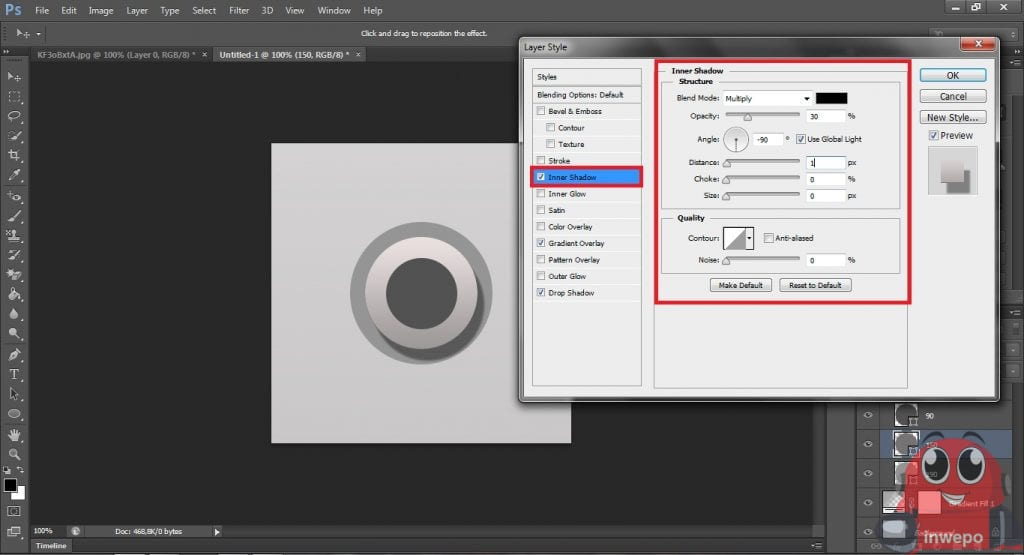Open the Filter menu

(x=239, y=10)
